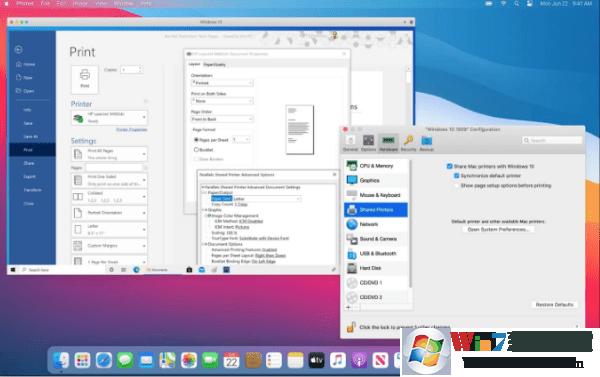
Task: Open Photos from the Dock
Action: pyautogui.click(x=189, y=360)
